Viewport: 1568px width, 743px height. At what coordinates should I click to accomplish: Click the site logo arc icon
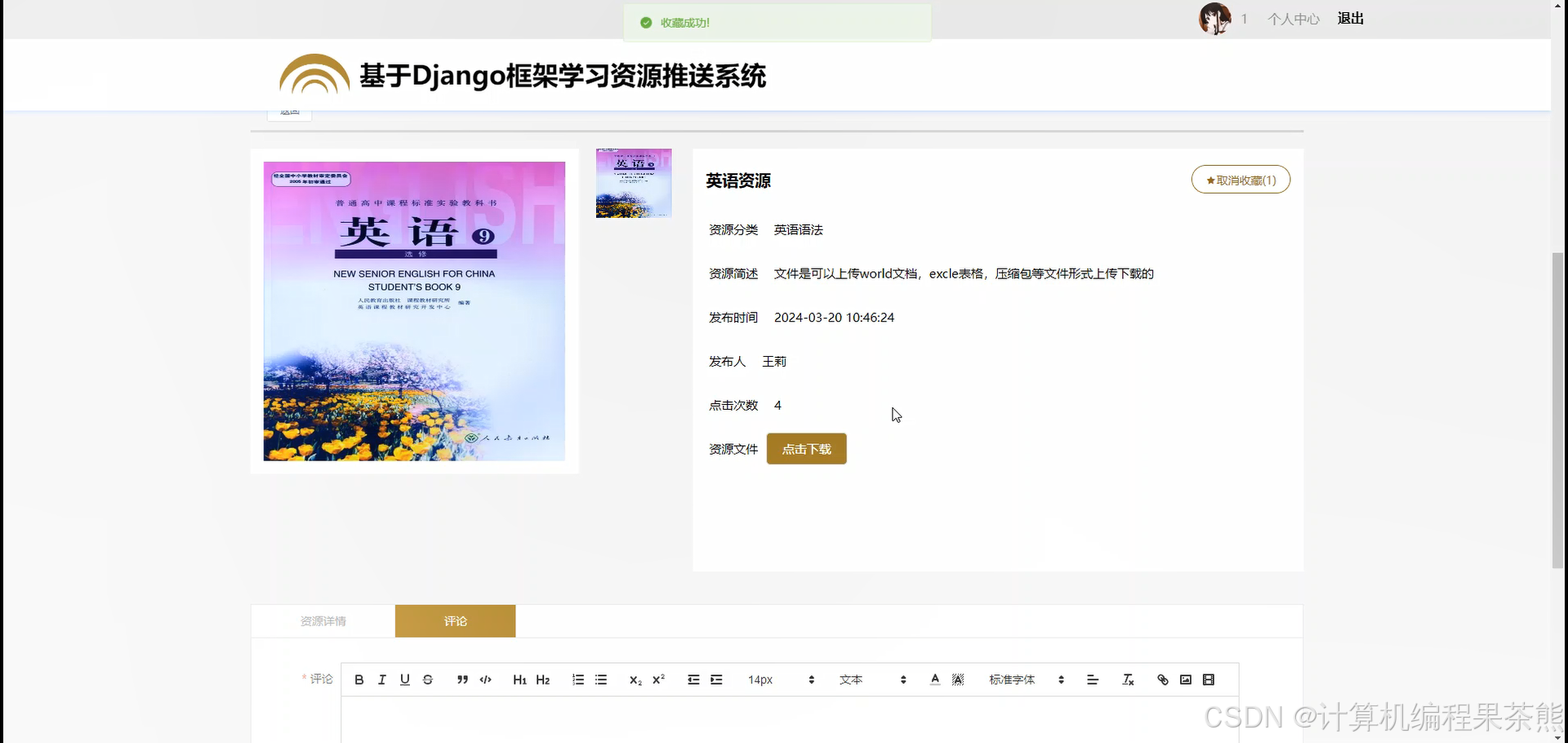tap(314, 74)
